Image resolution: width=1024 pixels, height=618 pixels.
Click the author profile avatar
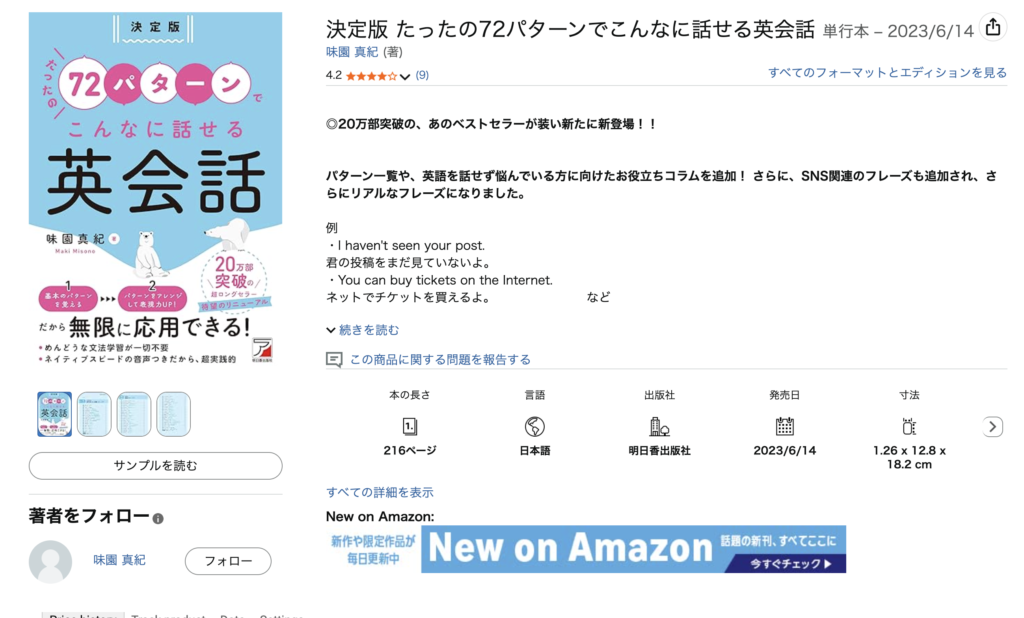point(50,561)
